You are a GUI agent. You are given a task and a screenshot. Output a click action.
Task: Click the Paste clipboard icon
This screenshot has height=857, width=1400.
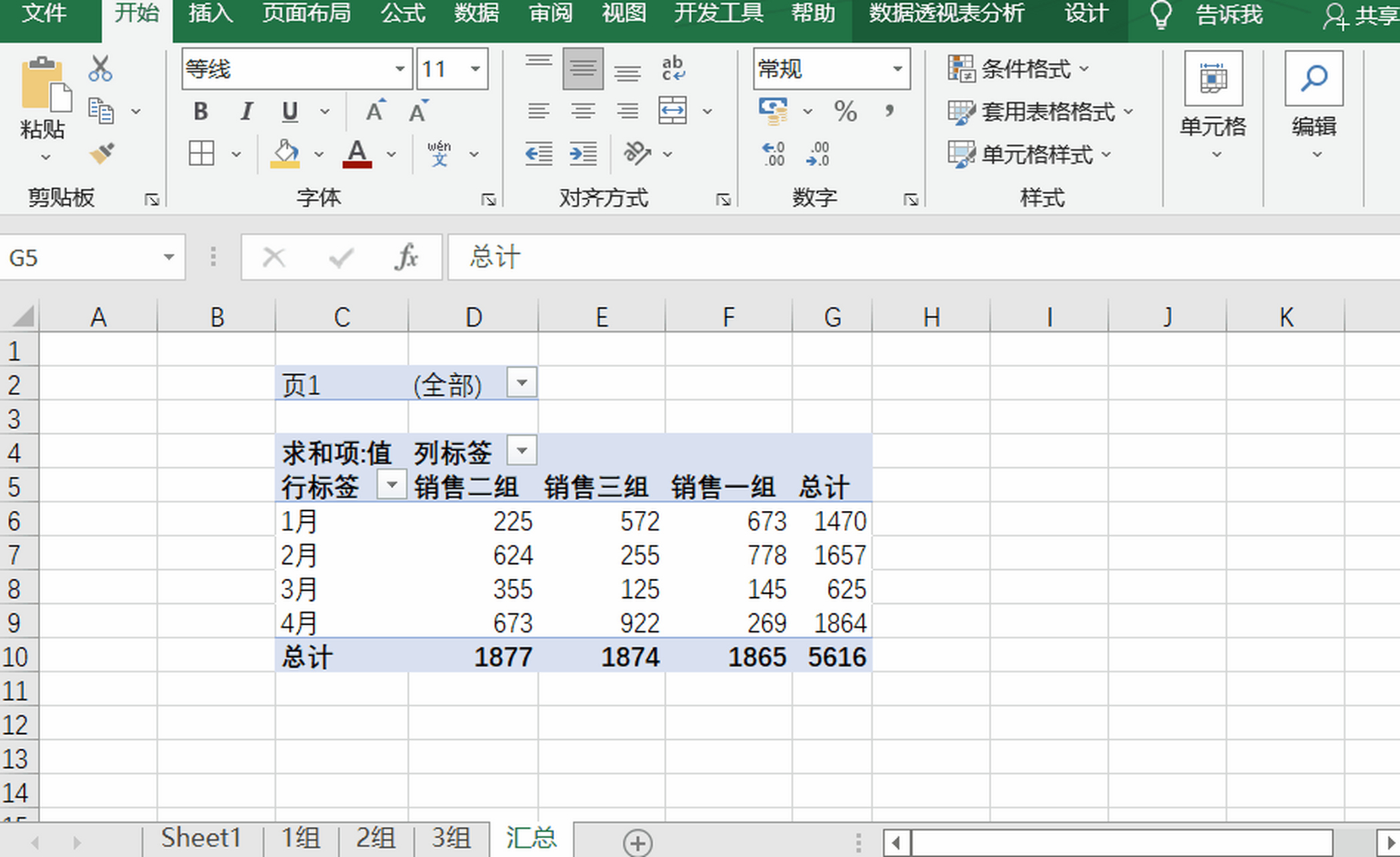46,84
